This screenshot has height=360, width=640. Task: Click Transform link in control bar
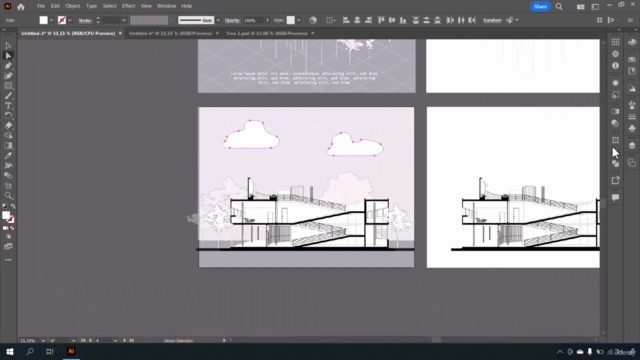point(492,20)
